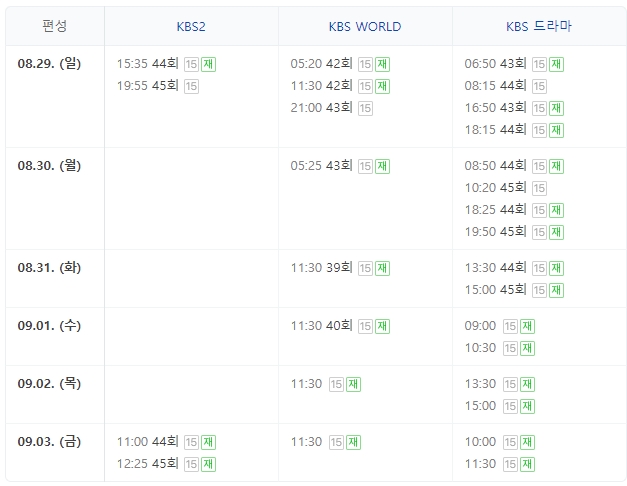Click the KBS2 column header
The width and height of the screenshot is (627, 486).
(x=191, y=26)
